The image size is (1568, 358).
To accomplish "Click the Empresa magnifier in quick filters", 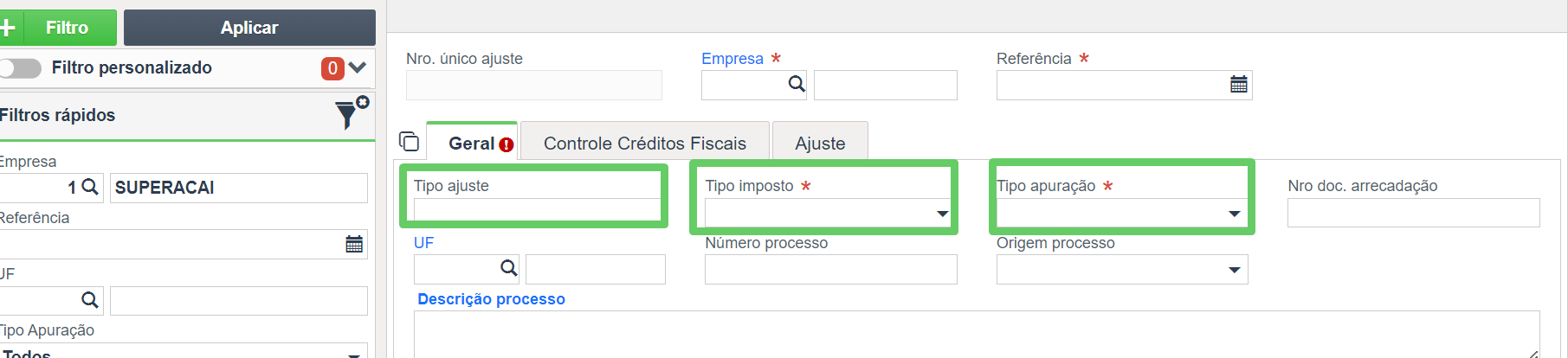I will click(x=89, y=187).
